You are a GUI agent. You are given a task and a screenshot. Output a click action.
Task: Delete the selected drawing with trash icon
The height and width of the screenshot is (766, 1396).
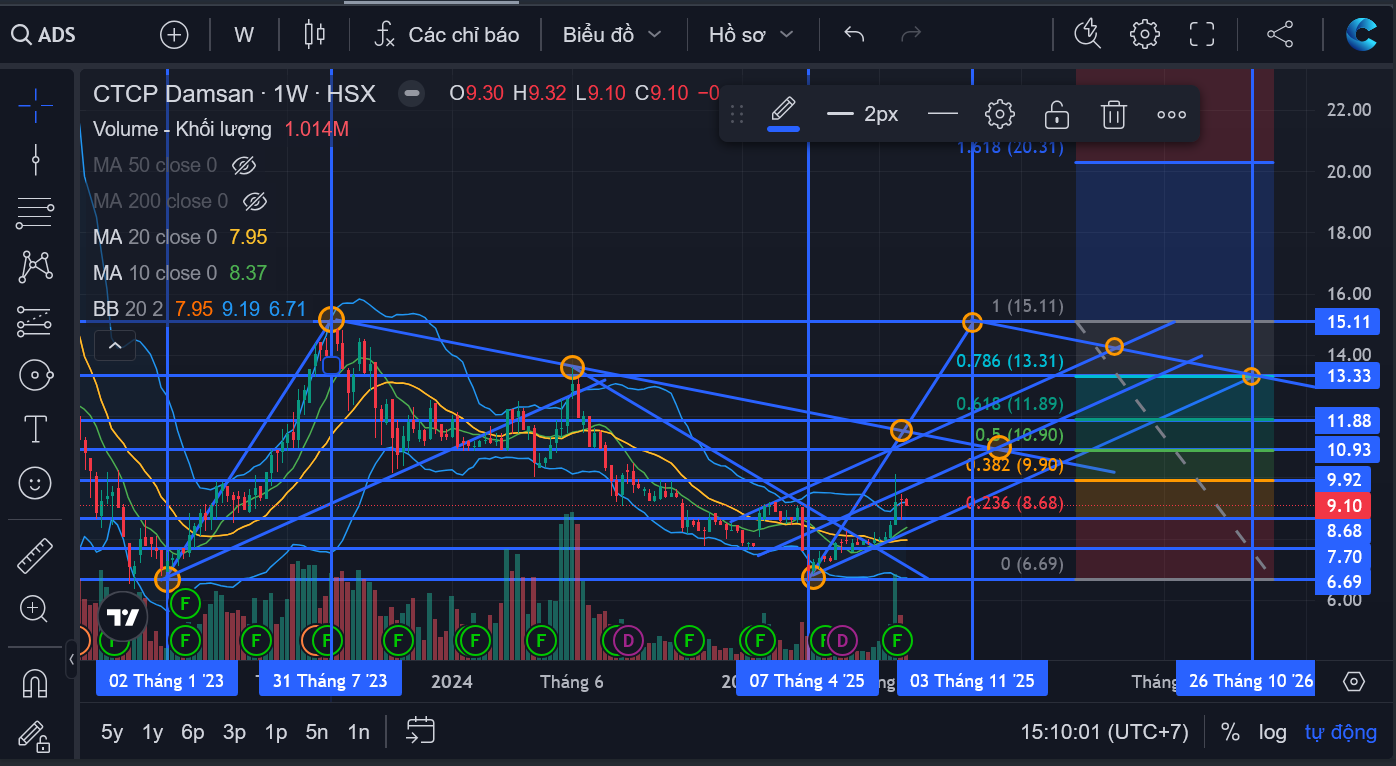1114,114
